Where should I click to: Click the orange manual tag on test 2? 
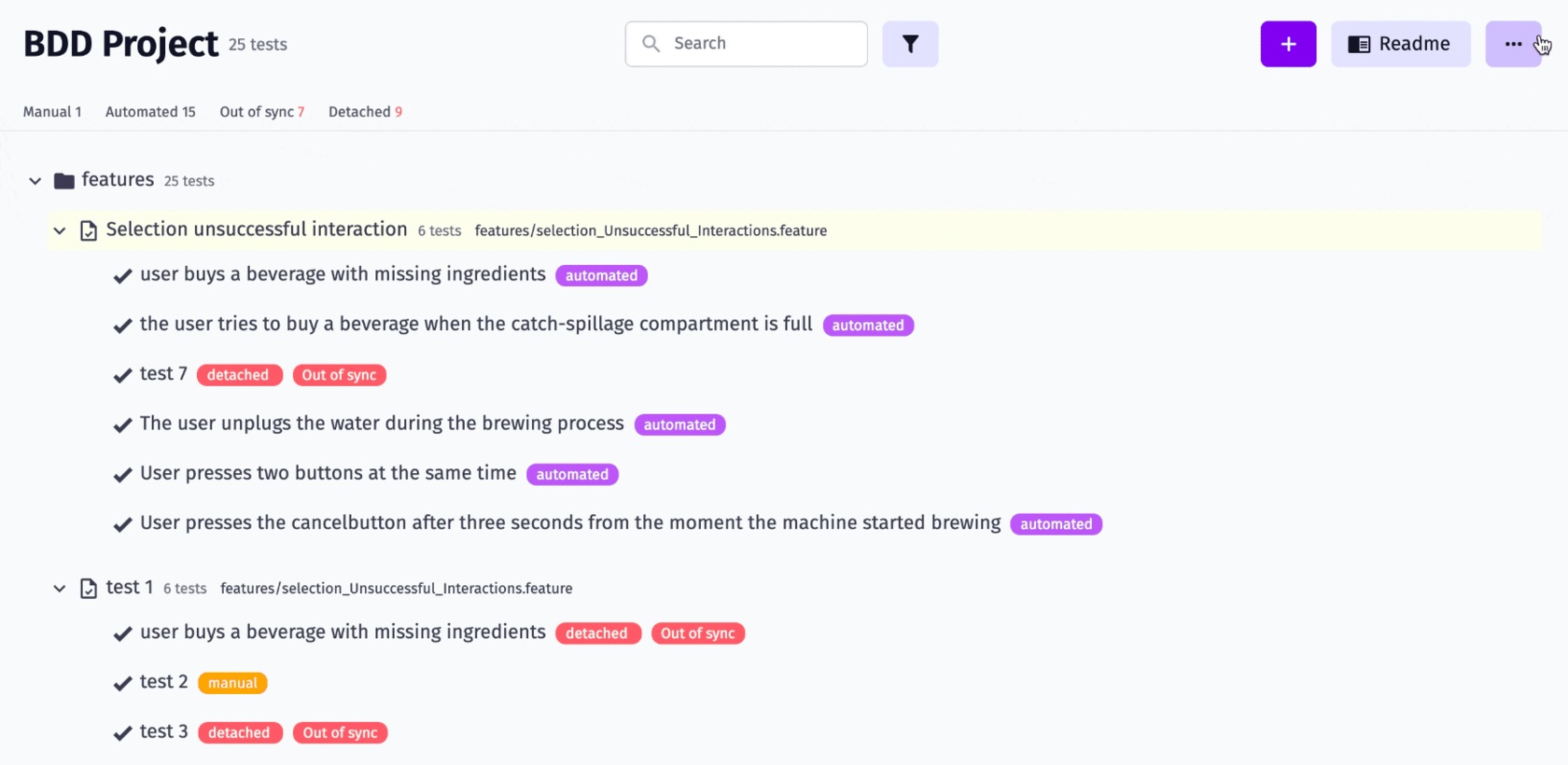pos(232,683)
